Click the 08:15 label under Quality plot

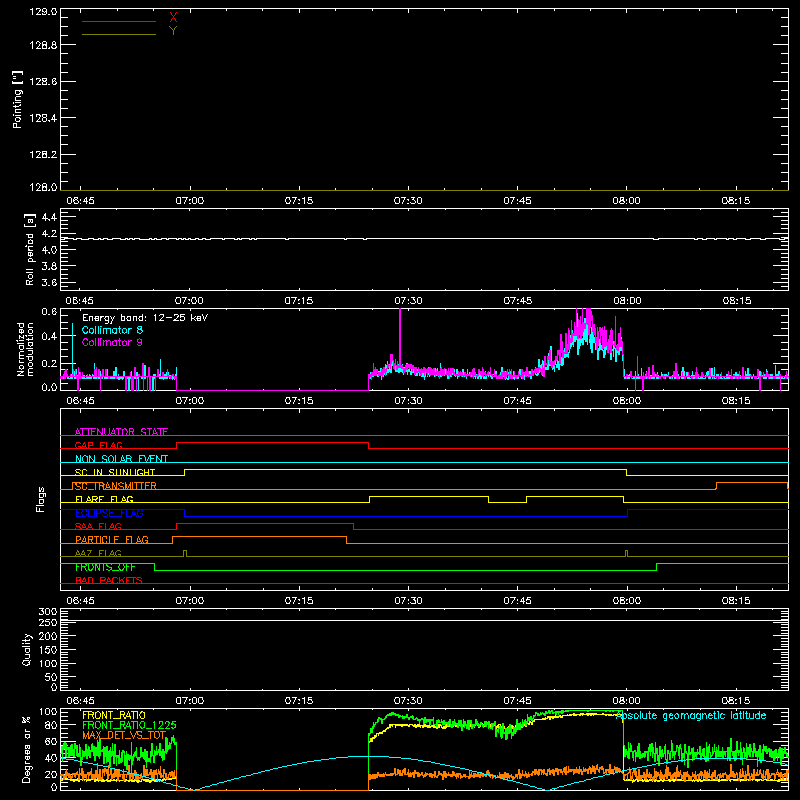736,701
